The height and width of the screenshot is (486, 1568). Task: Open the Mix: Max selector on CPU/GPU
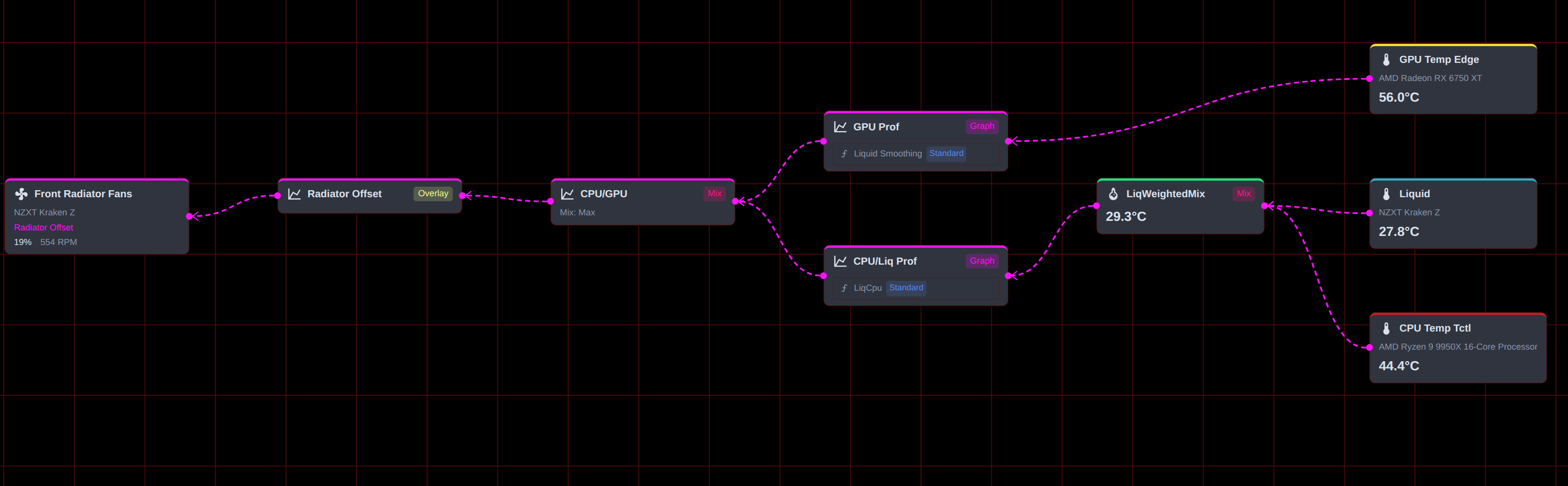[x=577, y=212]
